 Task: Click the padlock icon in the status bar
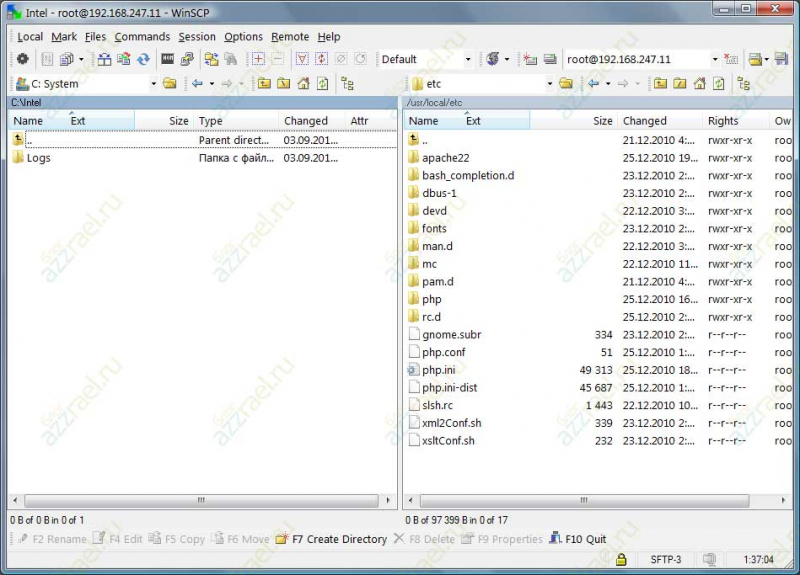(x=621, y=559)
